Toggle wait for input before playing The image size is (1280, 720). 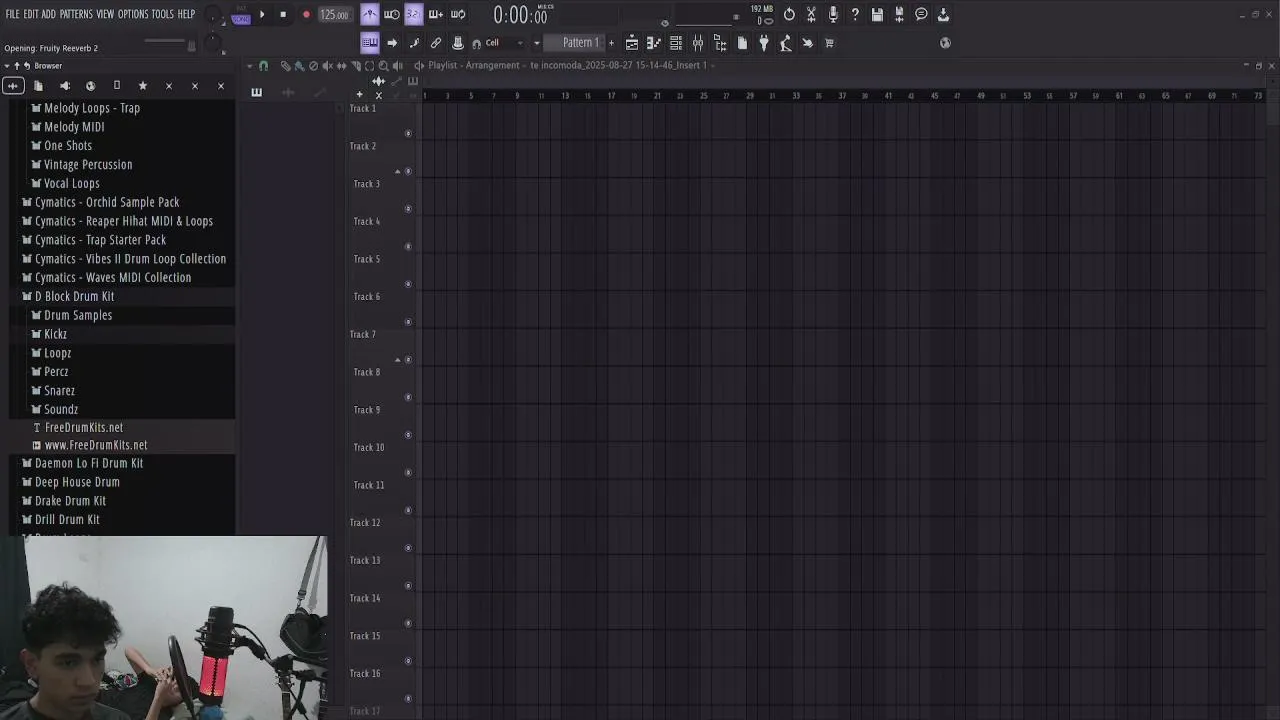coord(392,14)
